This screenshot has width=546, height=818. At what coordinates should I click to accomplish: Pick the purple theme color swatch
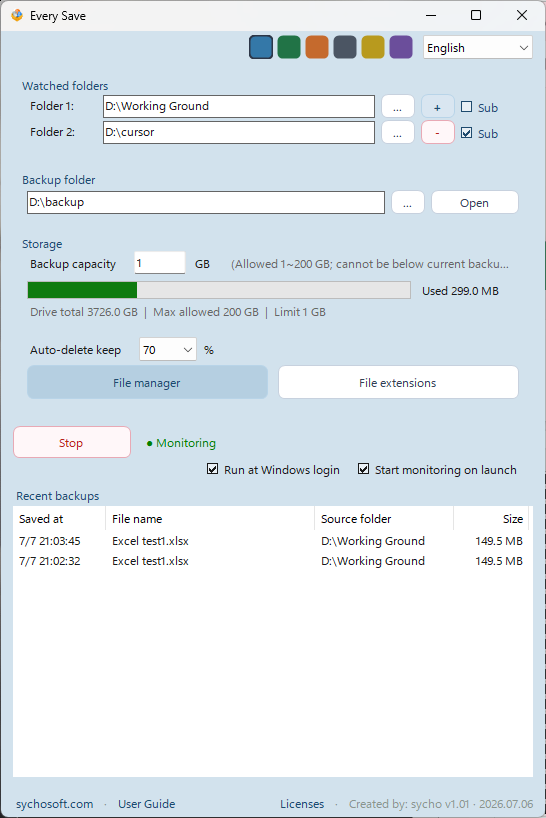(401, 47)
